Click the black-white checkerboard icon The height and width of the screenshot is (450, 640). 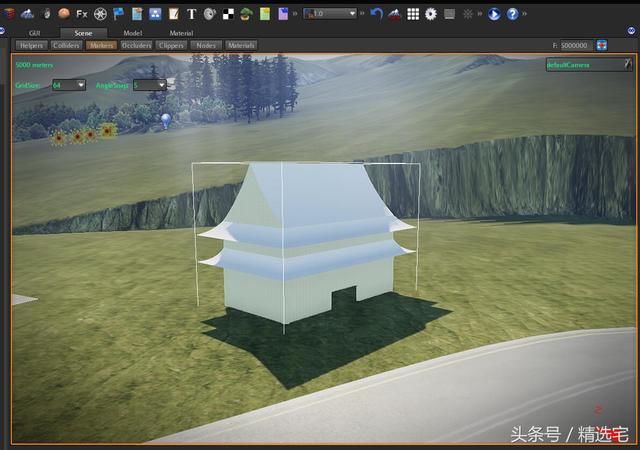[x=228, y=14]
